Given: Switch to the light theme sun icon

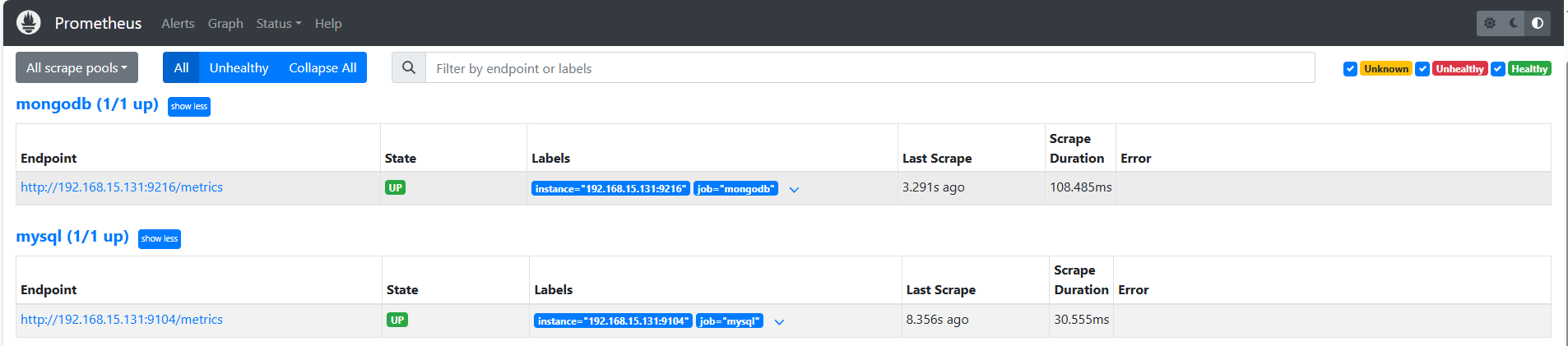Looking at the screenshot, I should click(1490, 23).
